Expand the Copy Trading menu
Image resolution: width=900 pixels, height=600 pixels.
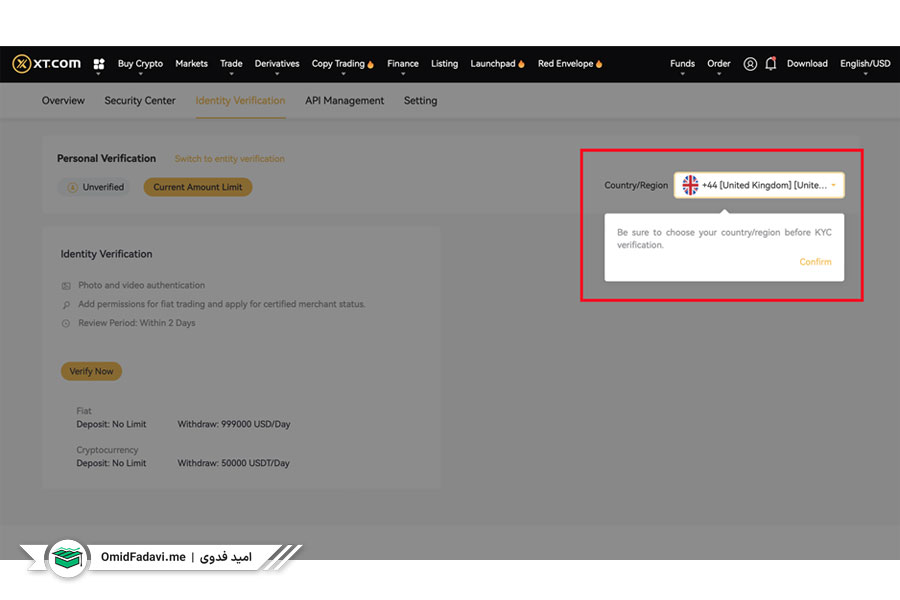click(x=342, y=64)
